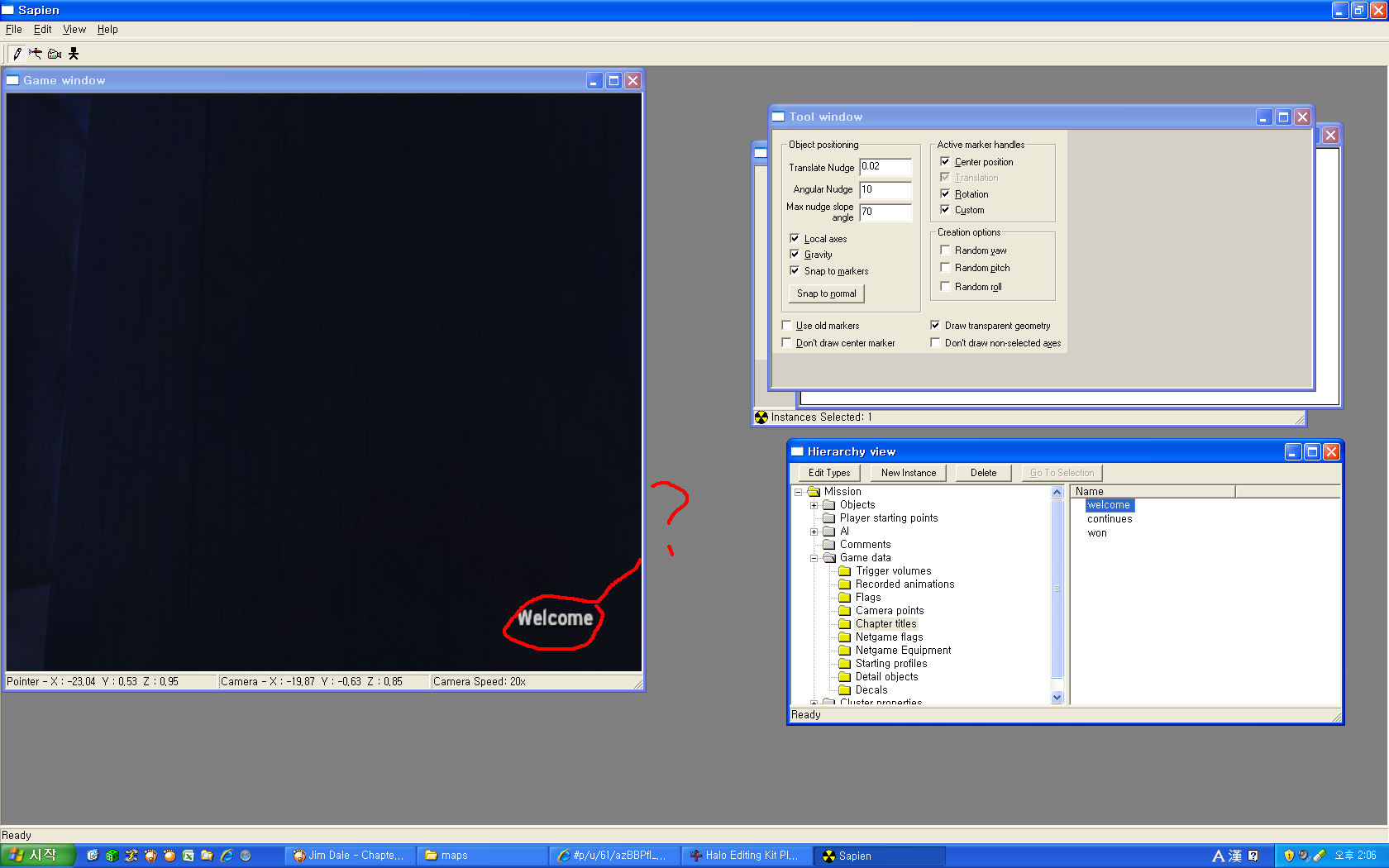Click the Game window title bar icon
Image resolution: width=1389 pixels, height=868 pixels.
point(13,80)
